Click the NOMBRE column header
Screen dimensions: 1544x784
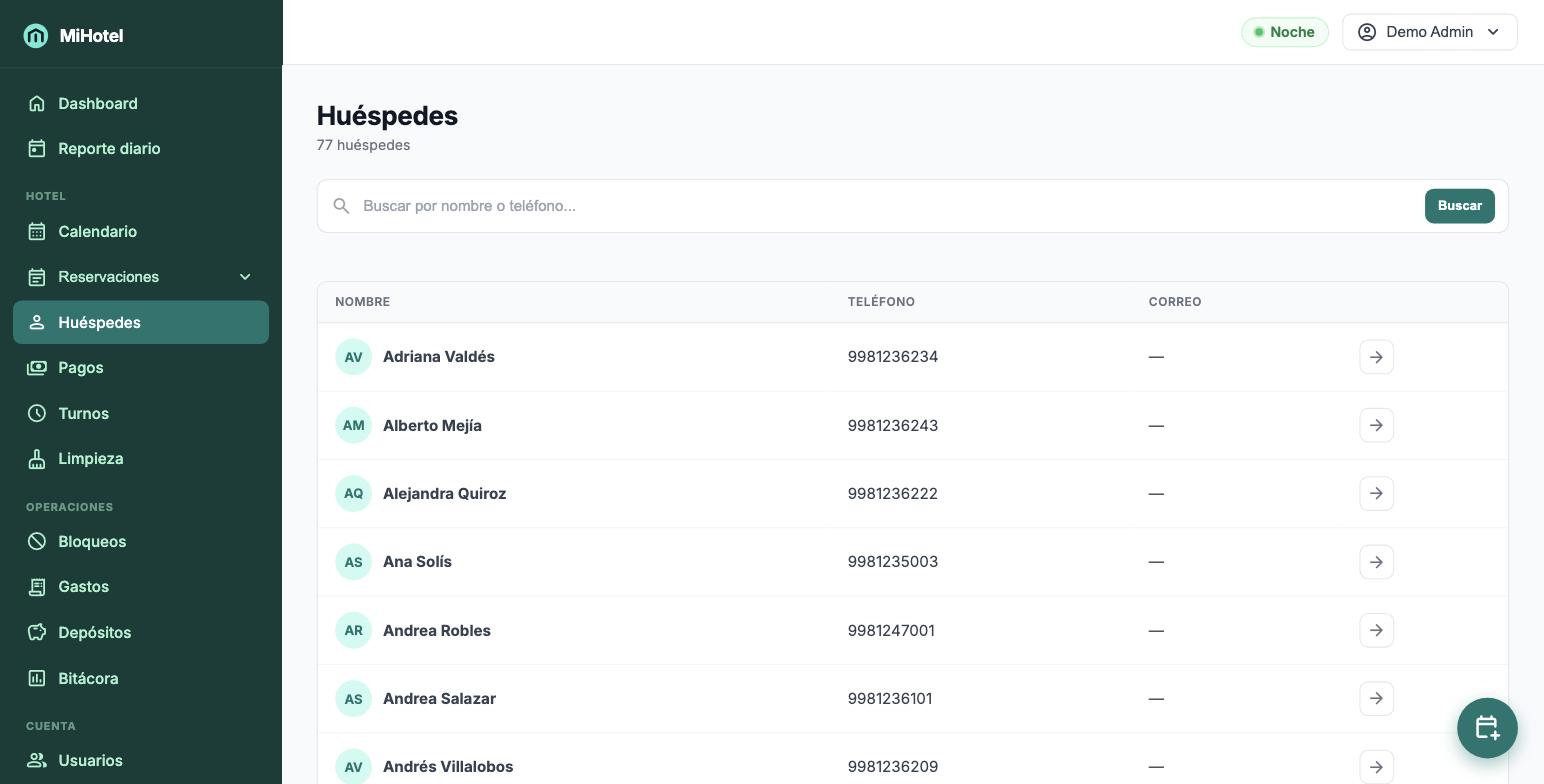coord(362,302)
